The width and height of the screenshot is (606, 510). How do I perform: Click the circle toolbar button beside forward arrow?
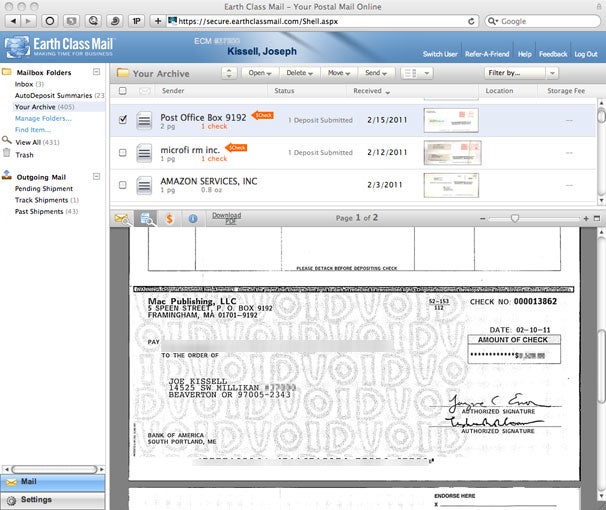pos(49,21)
